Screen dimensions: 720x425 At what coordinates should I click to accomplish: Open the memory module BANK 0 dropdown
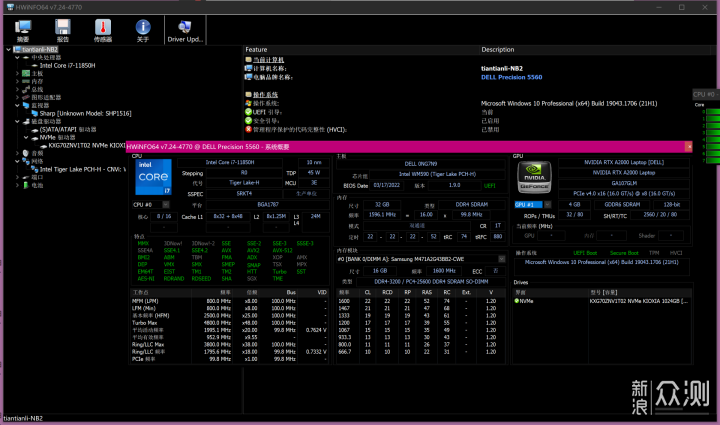coord(420,260)
